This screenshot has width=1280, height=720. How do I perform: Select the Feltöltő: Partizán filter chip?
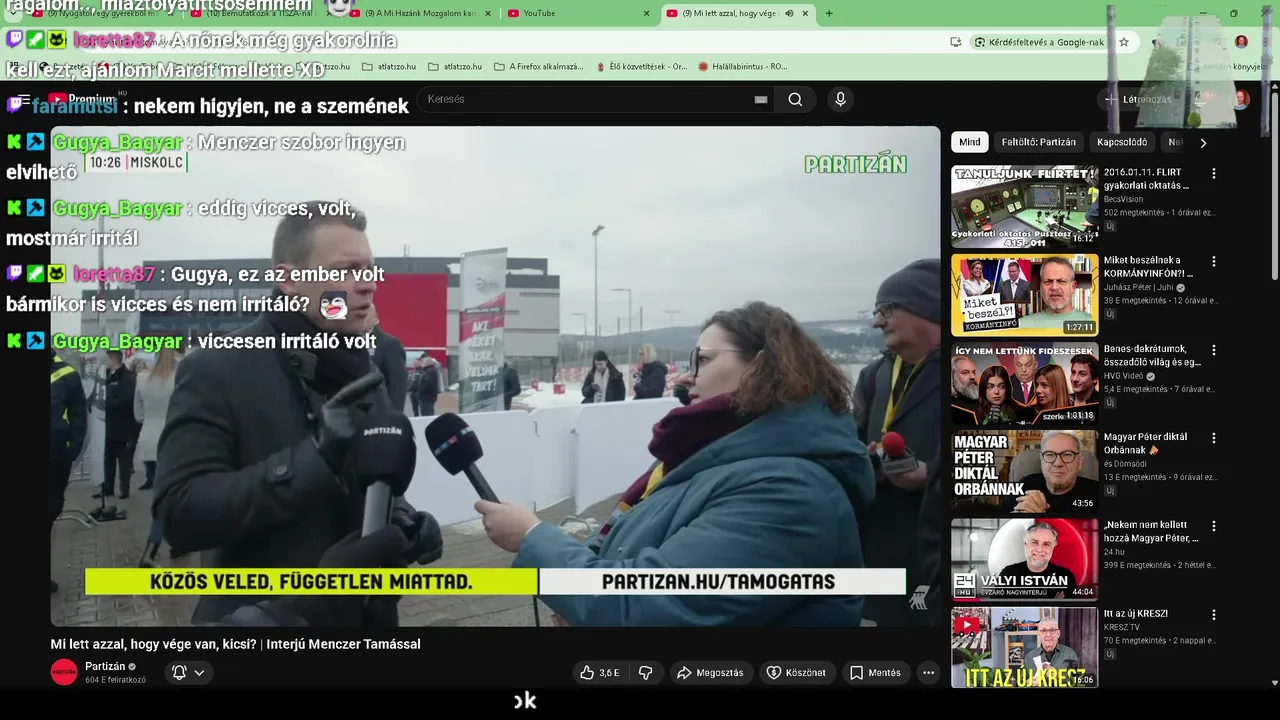pyautogui.click(x=1039, y=142)
